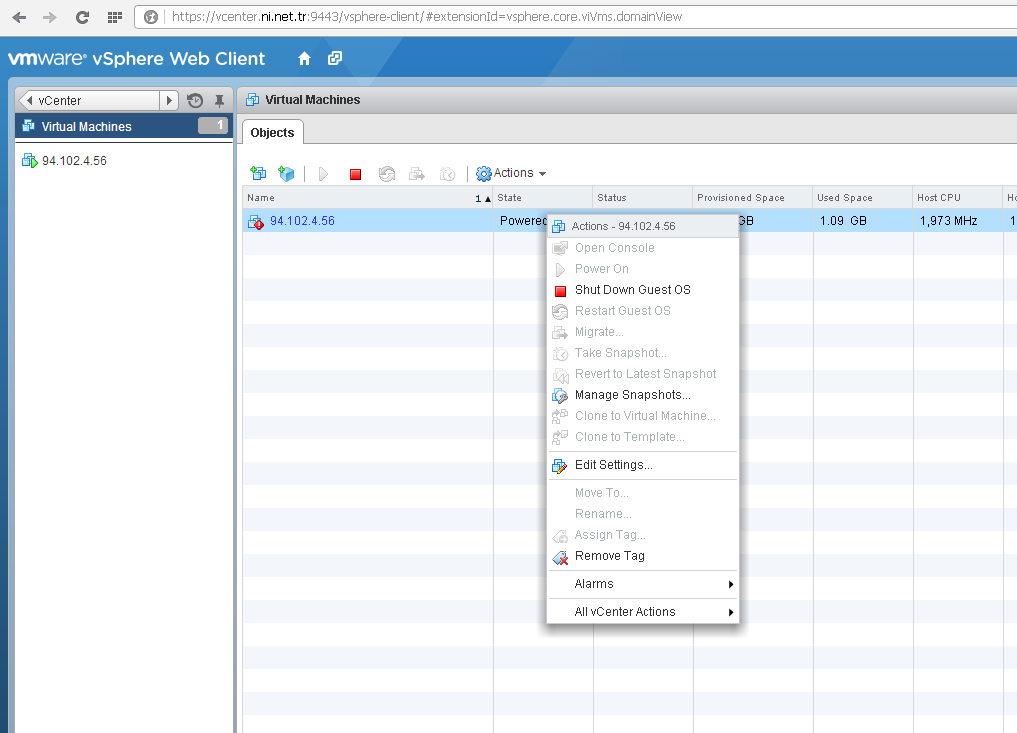This screenshot has width=1017, height=733.
Task: Go back in the browser
Action: 19,18
